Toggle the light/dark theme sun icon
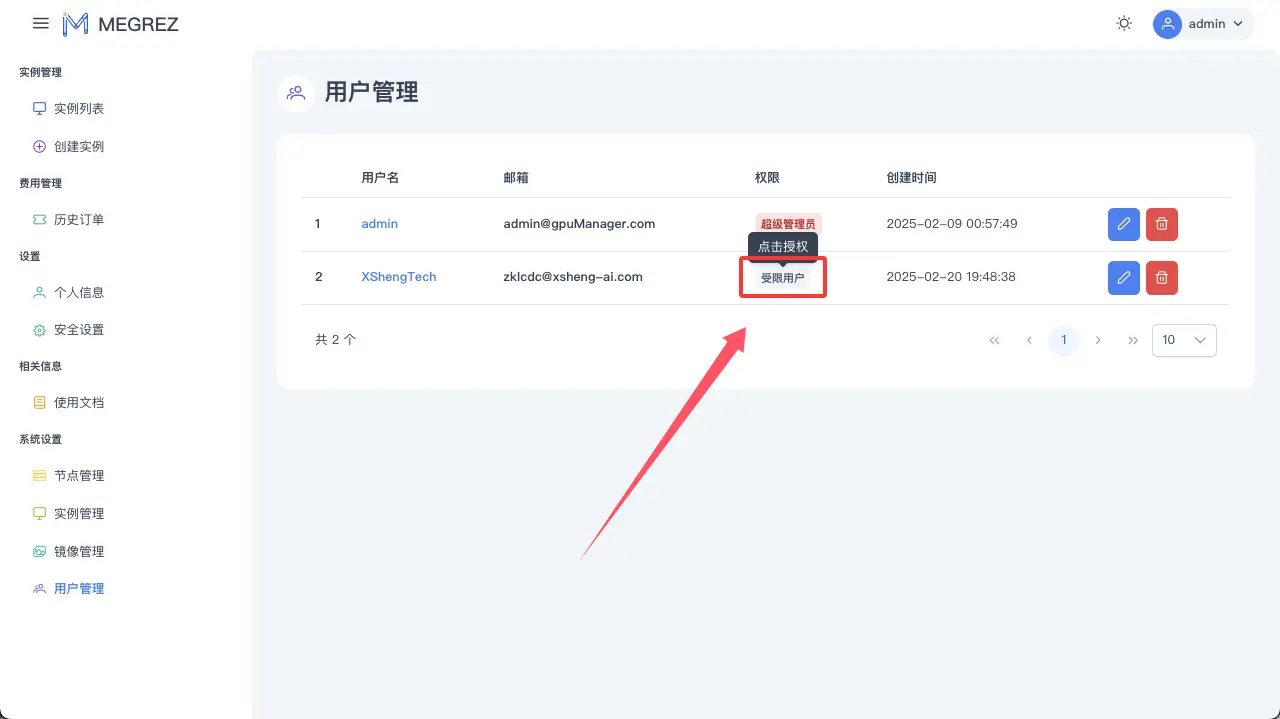Image resolution: width=1280 pixels, height=719 pixels. [x=1123, y=22]
